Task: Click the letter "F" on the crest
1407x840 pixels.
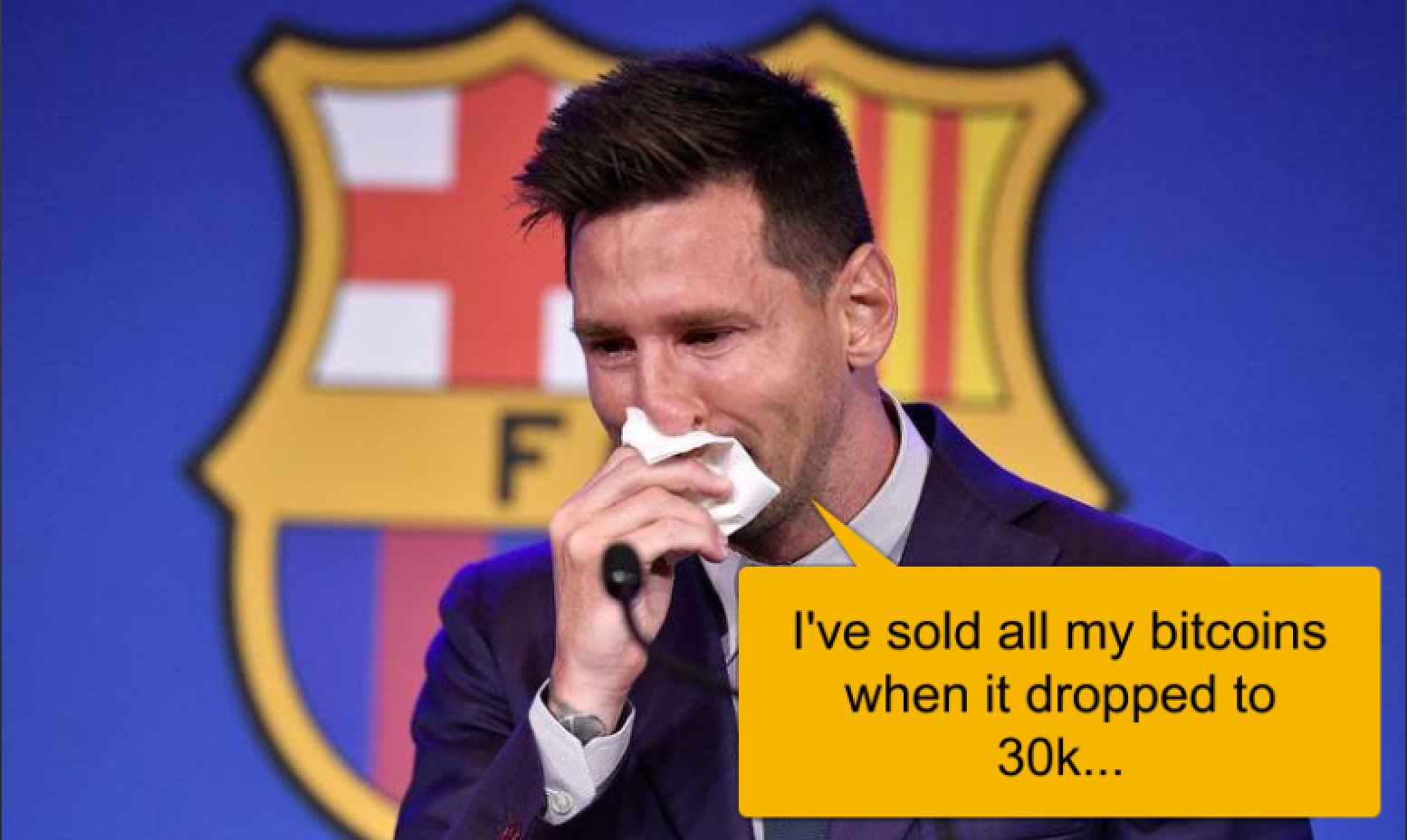Action: tap(521, 458)
